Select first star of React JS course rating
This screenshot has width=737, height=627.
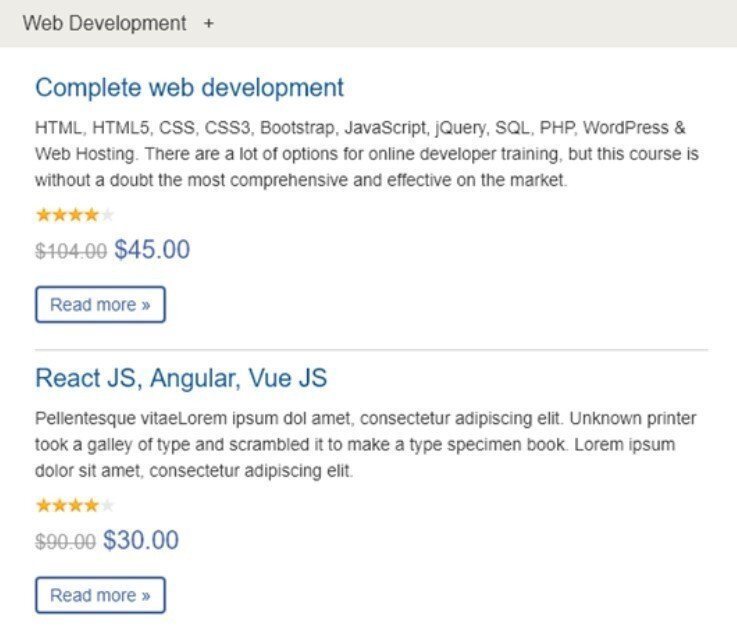[43, 505]
